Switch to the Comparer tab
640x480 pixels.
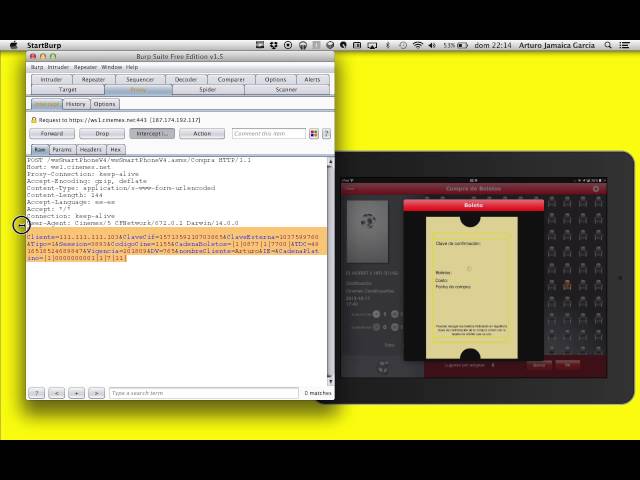(231, 80)
